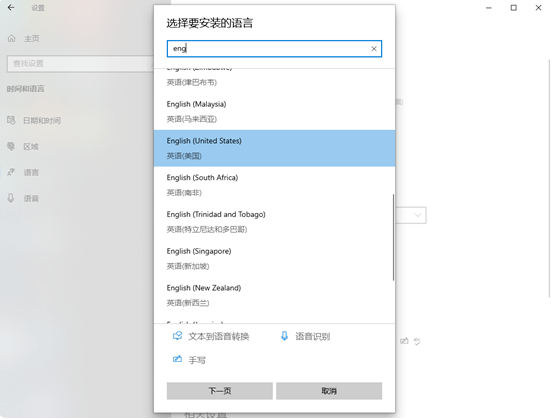Go to 主页 in Settings sidebar
556x419 pixels.
pos(32,38)
